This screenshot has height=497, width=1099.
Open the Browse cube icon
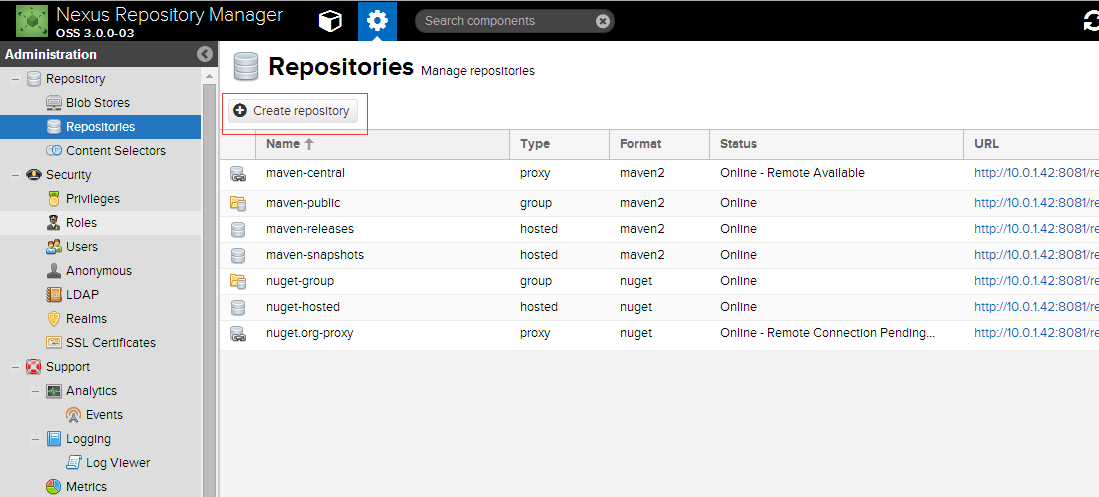(330, 21)
